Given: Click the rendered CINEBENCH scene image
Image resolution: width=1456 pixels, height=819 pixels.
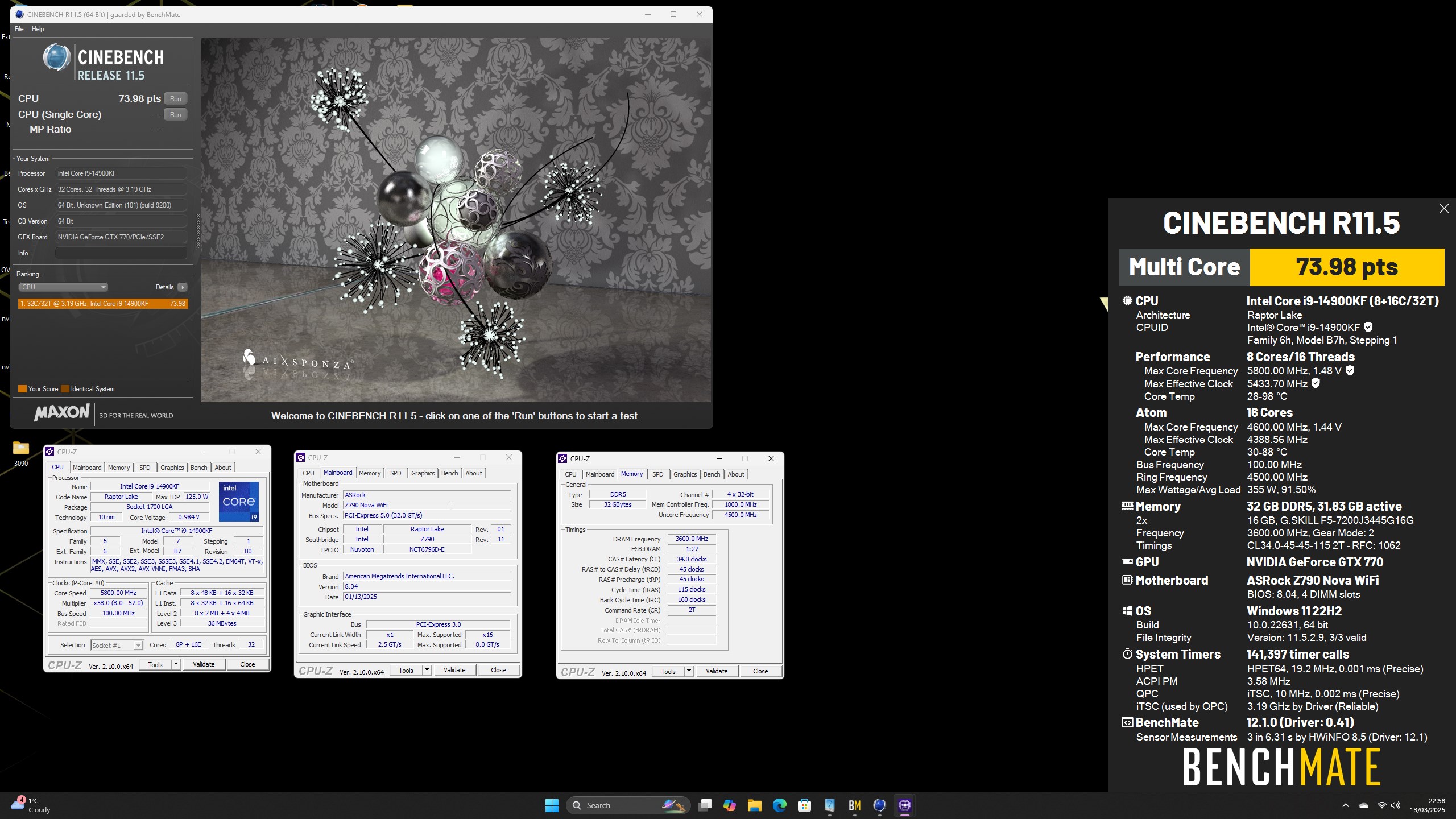Looking at the screenshot, I should coord(456,220).
